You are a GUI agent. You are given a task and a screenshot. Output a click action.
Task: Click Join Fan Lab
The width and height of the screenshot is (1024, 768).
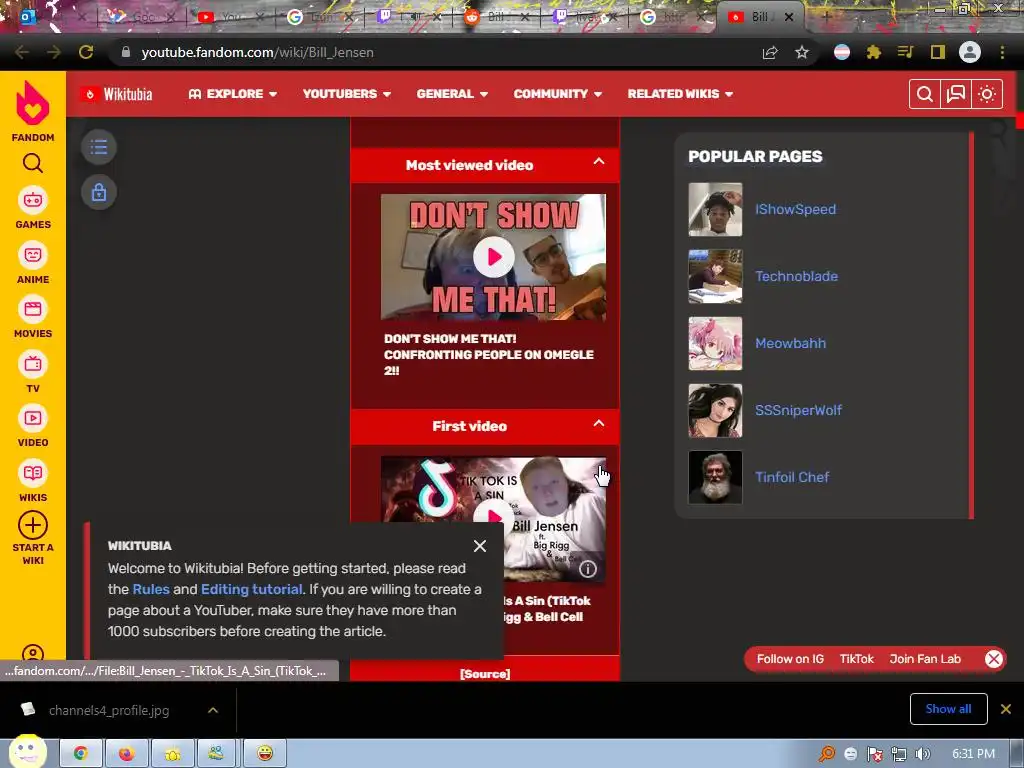[x=925, y=659]
